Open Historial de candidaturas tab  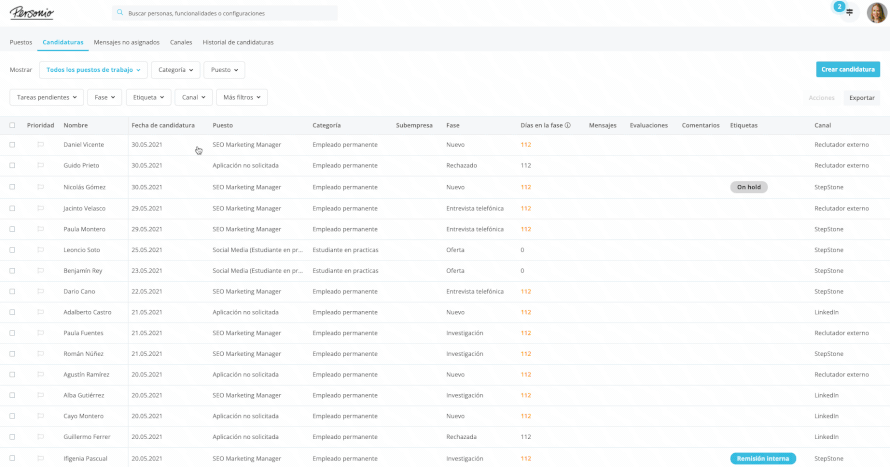[238, 43]
